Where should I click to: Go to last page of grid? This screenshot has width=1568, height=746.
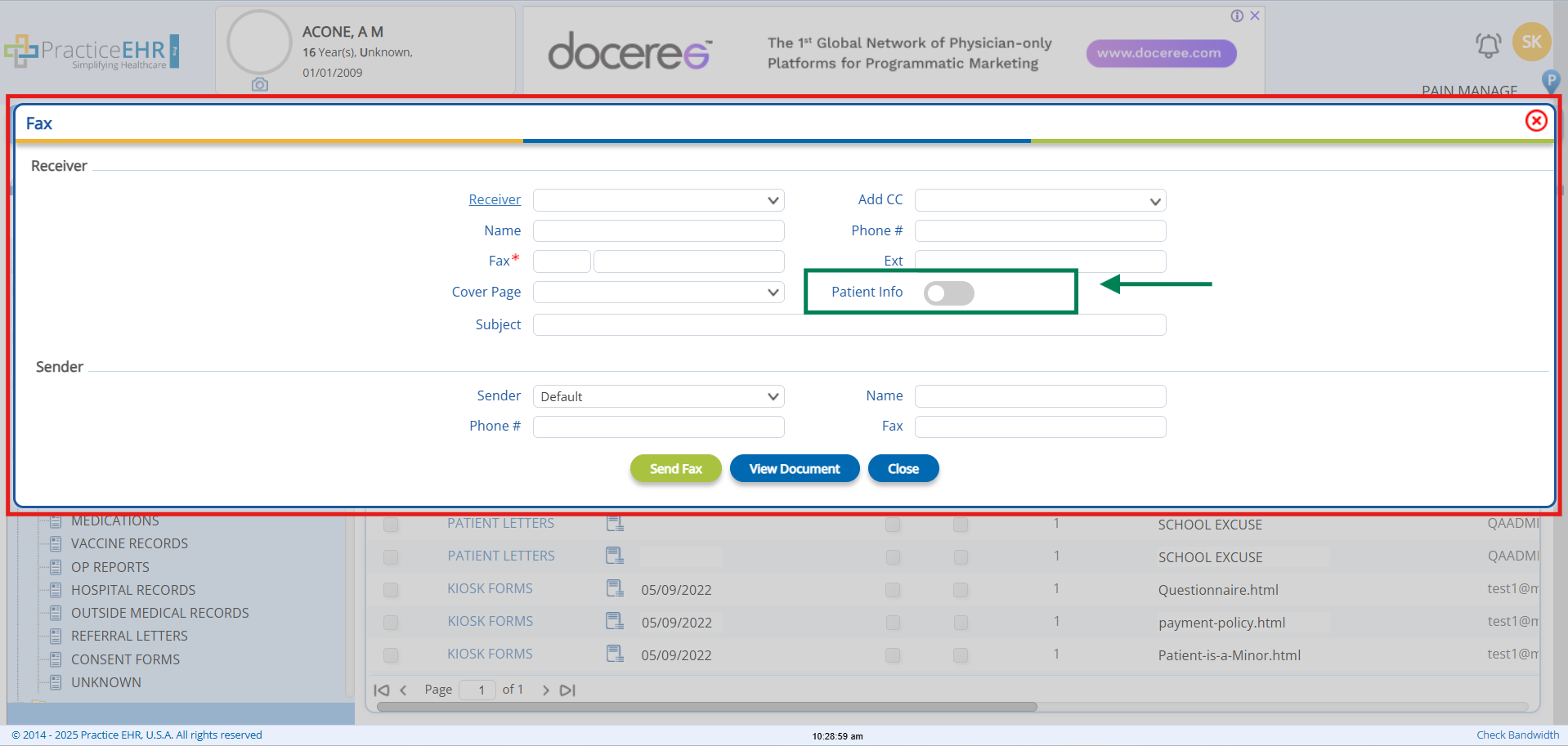567,690
